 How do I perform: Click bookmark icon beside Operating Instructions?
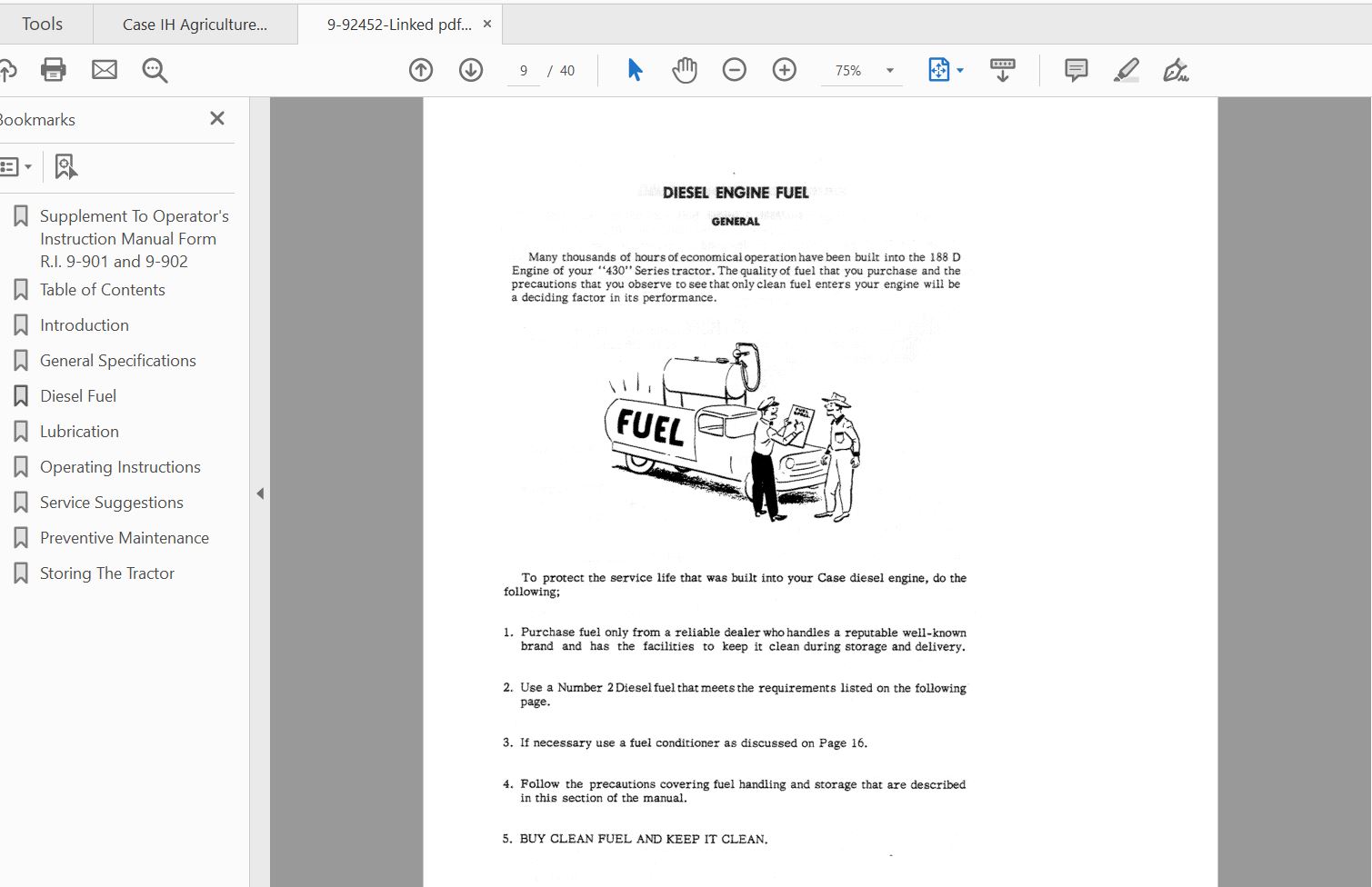[21, 467]
